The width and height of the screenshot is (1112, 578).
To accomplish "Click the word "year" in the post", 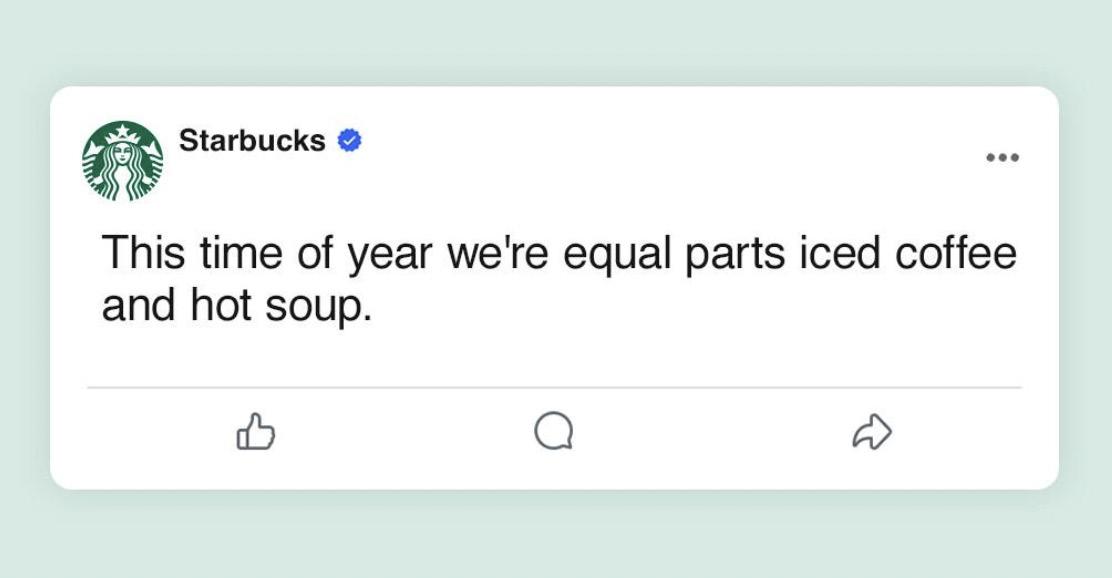I will (x=389, y=255).
